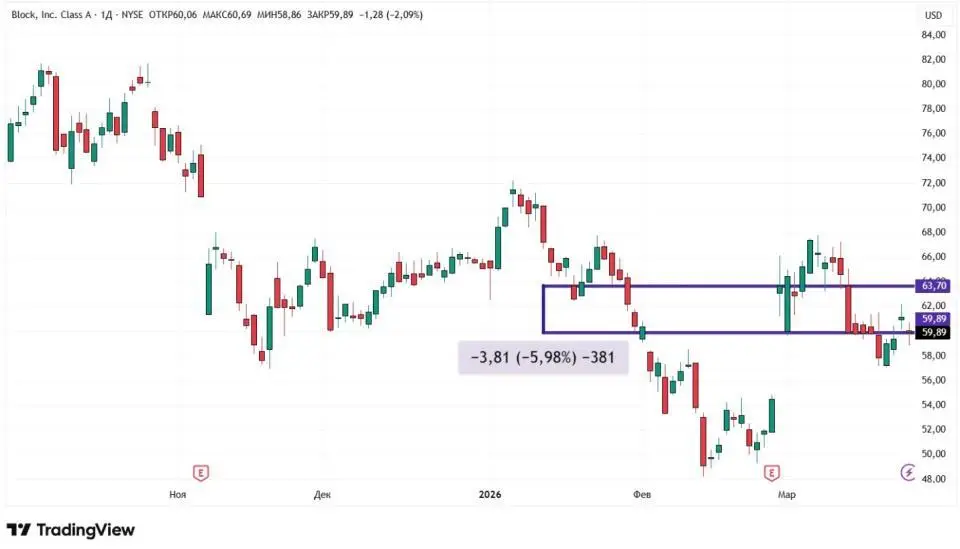The image size is (960, 549).
Task: Select the purple rectangle's top border
Action: point(700,286)
